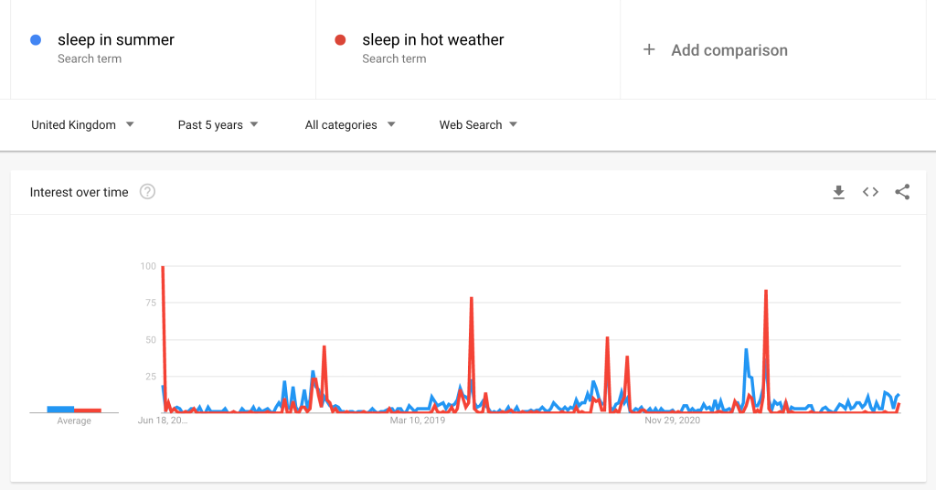Click the red Average bar
The image size is (936, 490).
[88, 410]
